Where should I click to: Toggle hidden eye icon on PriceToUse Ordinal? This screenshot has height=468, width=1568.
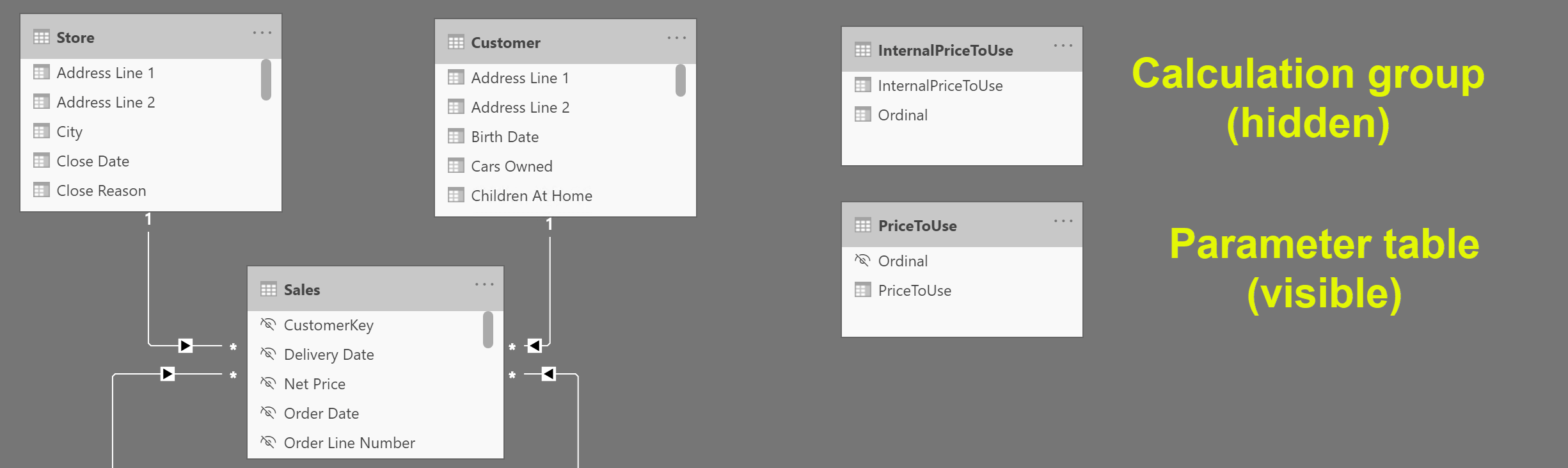tap(863, 261)
